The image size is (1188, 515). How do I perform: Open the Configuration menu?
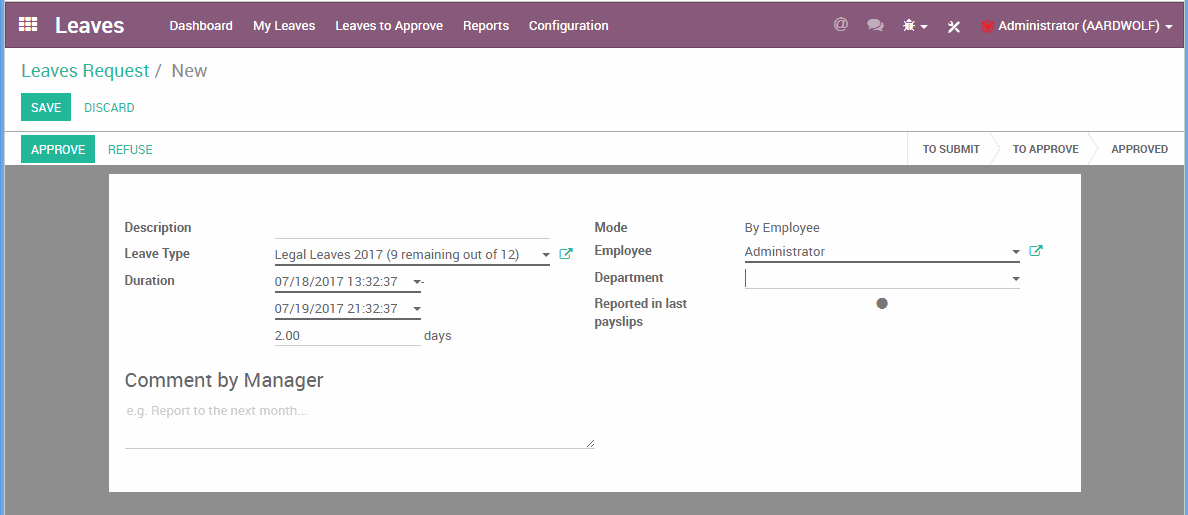click(x=568, y=26)
